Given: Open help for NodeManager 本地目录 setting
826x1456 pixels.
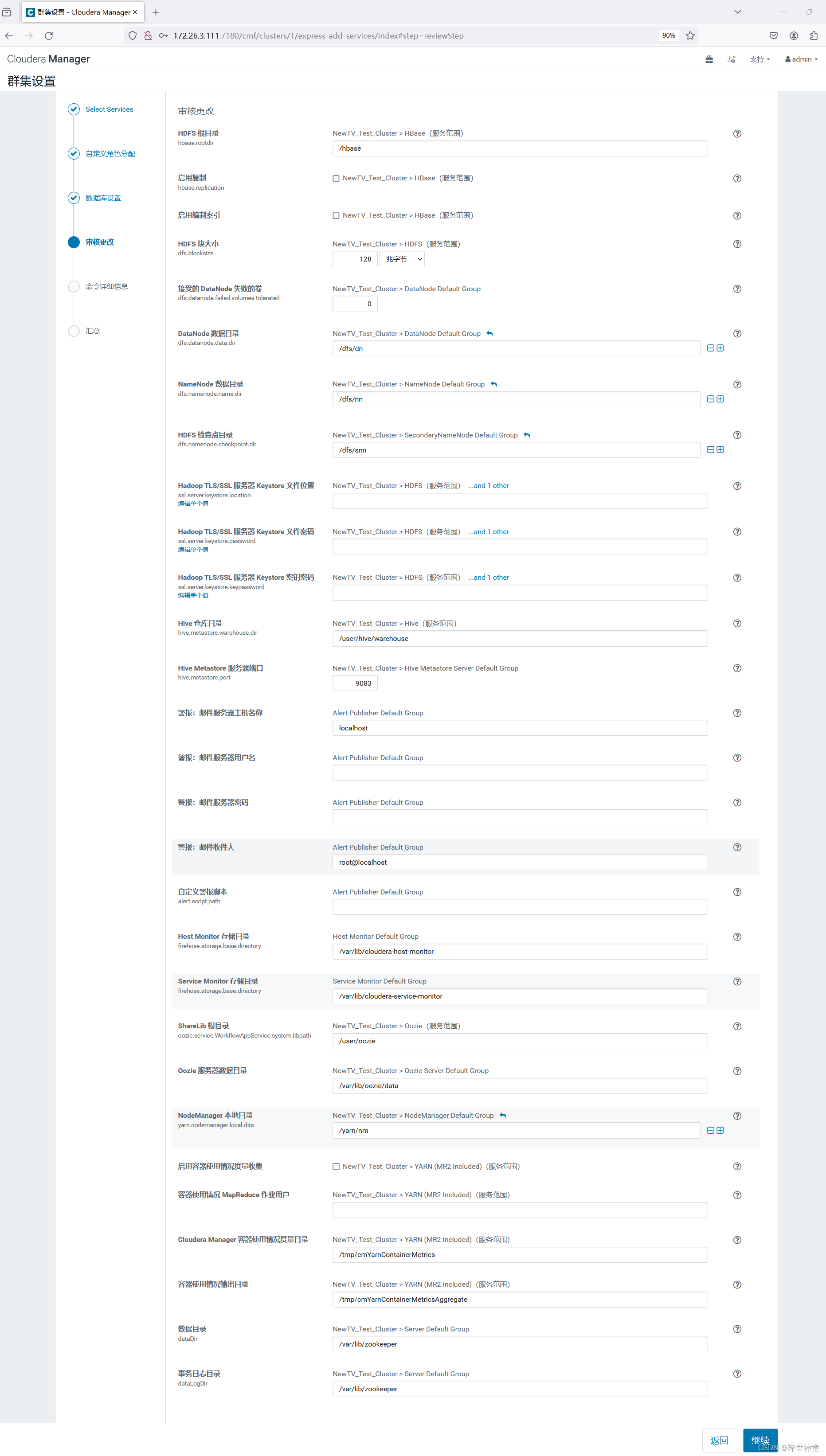Looking at the screenshot, I should click(737, 1116).
